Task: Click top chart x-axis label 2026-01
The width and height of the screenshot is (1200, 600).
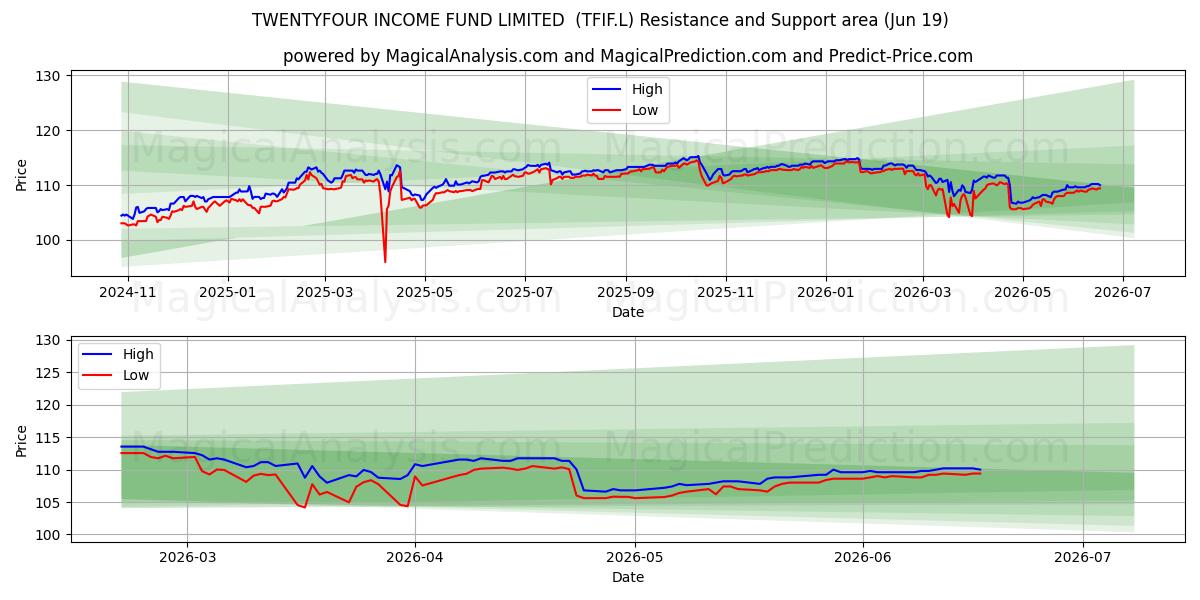Action: point(826,293)
